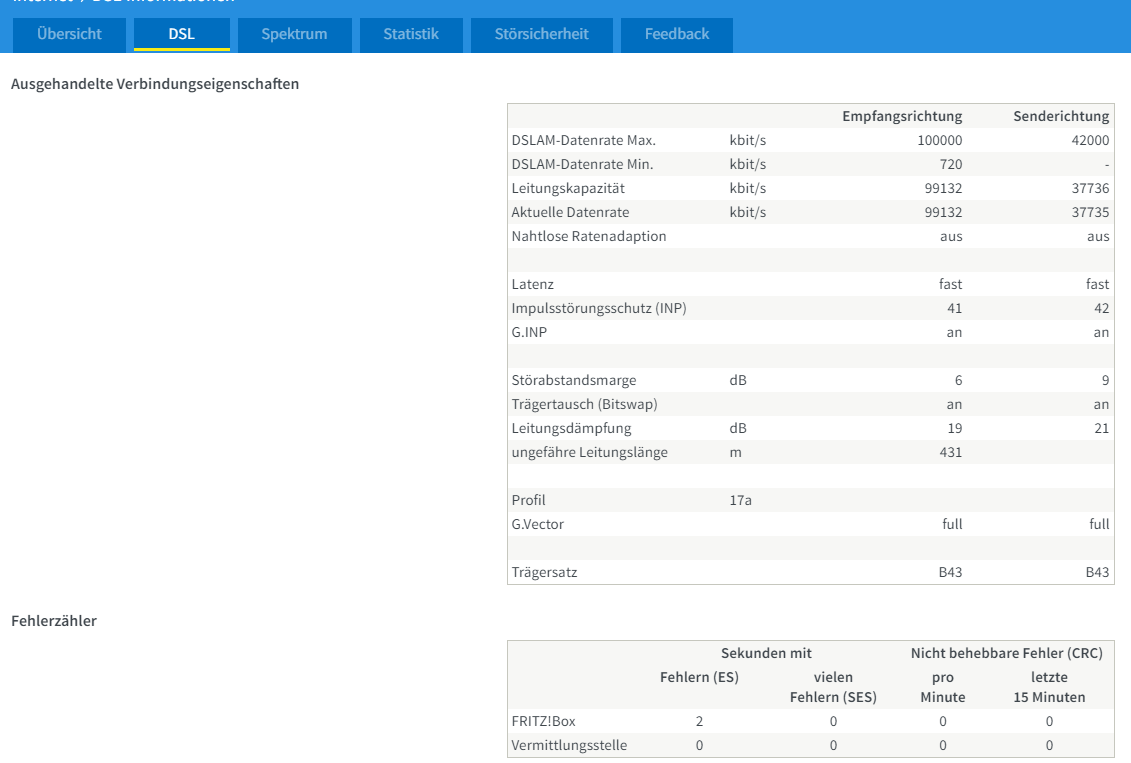Click the Senderichtung column header
The height and width of the screenshot is (763, 1131).
(x=1061, y=116)
